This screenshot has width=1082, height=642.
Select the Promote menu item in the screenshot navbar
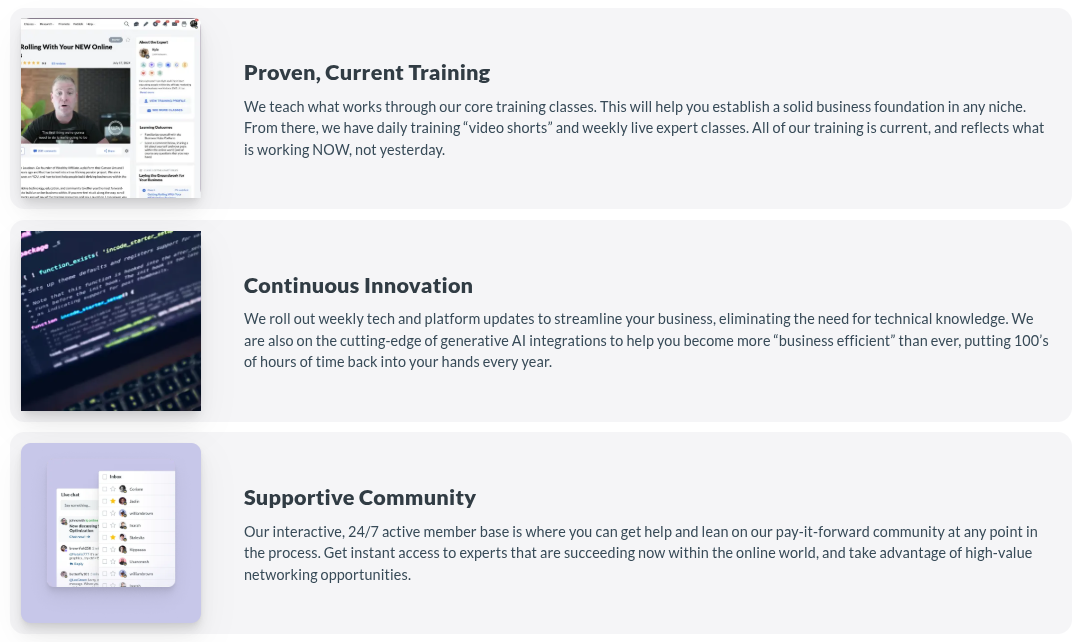63,23
